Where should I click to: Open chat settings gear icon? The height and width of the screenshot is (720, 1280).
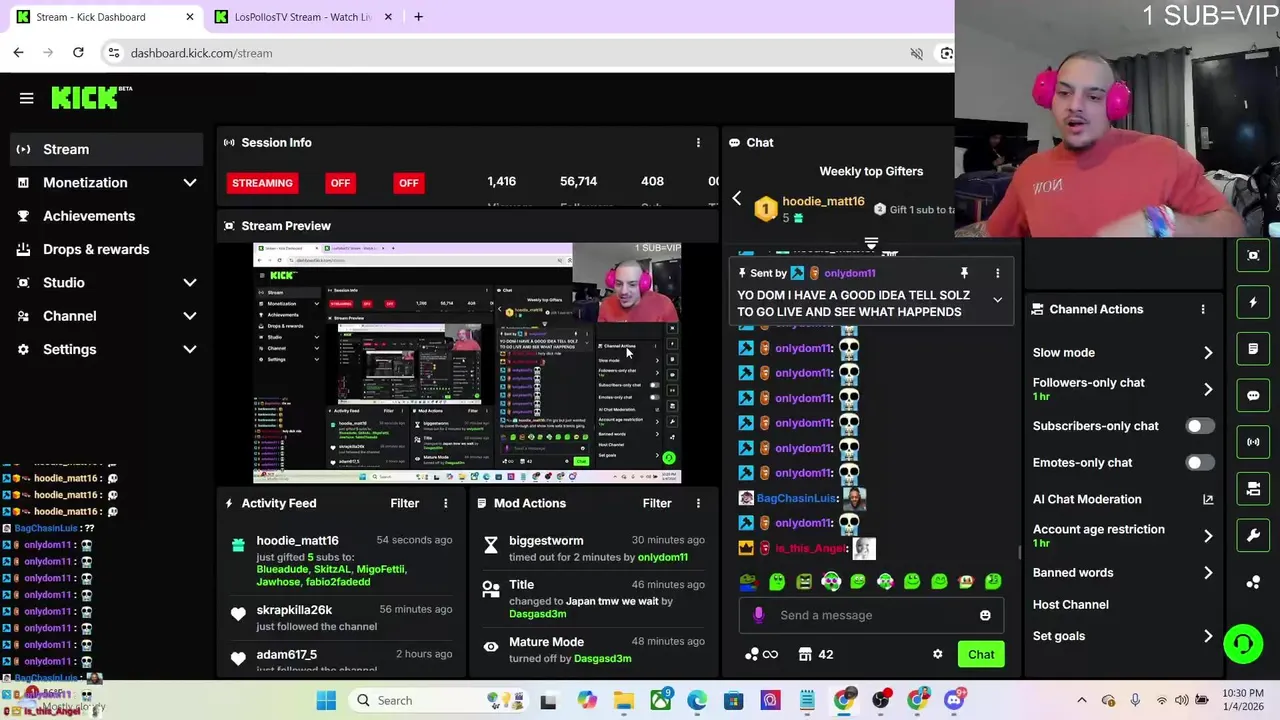click(x=937, y=654)
